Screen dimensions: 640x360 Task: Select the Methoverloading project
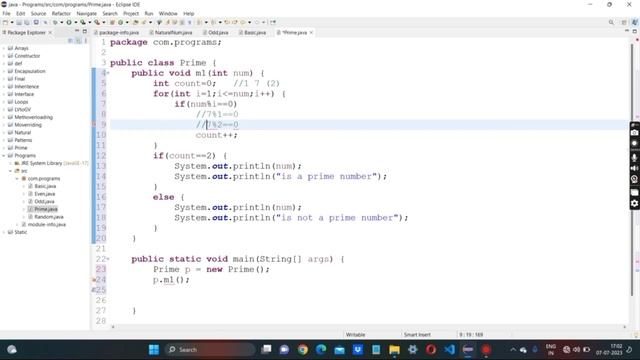coord(30,117)
